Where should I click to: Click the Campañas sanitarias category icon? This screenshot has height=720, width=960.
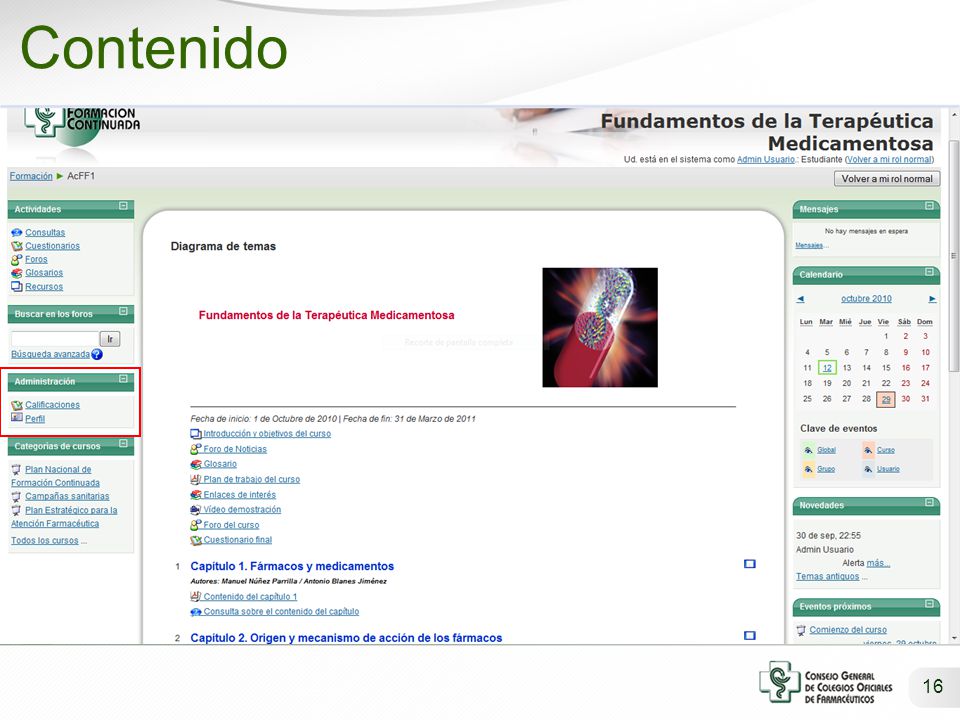click(x=17, y=497)
